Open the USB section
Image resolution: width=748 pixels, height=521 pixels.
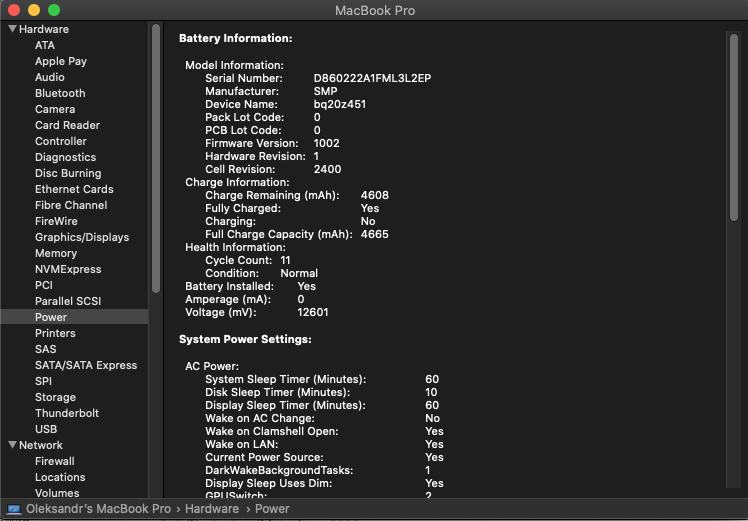pyautogui.click(x=46, y=429)
